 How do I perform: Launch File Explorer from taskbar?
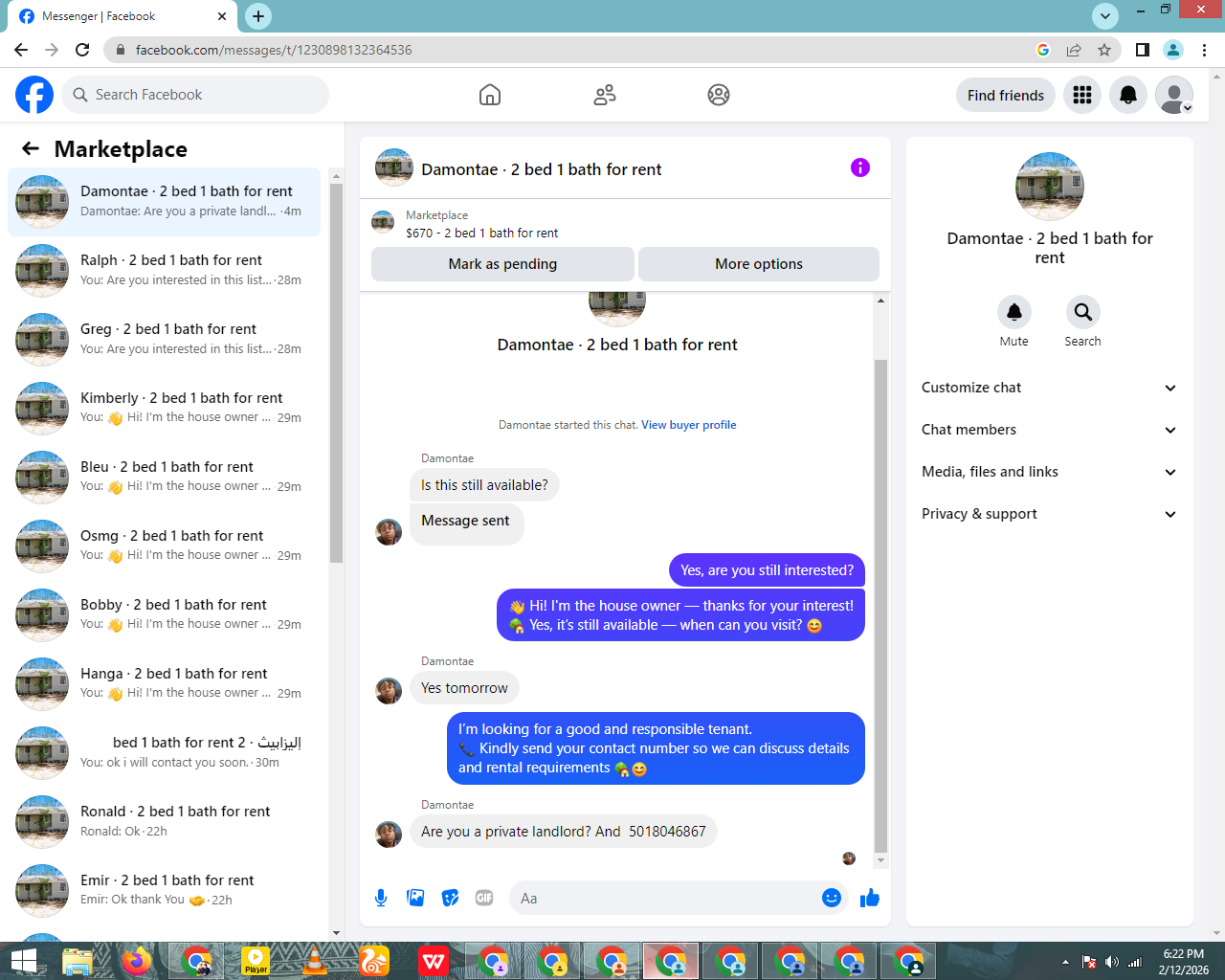(78, 961)
